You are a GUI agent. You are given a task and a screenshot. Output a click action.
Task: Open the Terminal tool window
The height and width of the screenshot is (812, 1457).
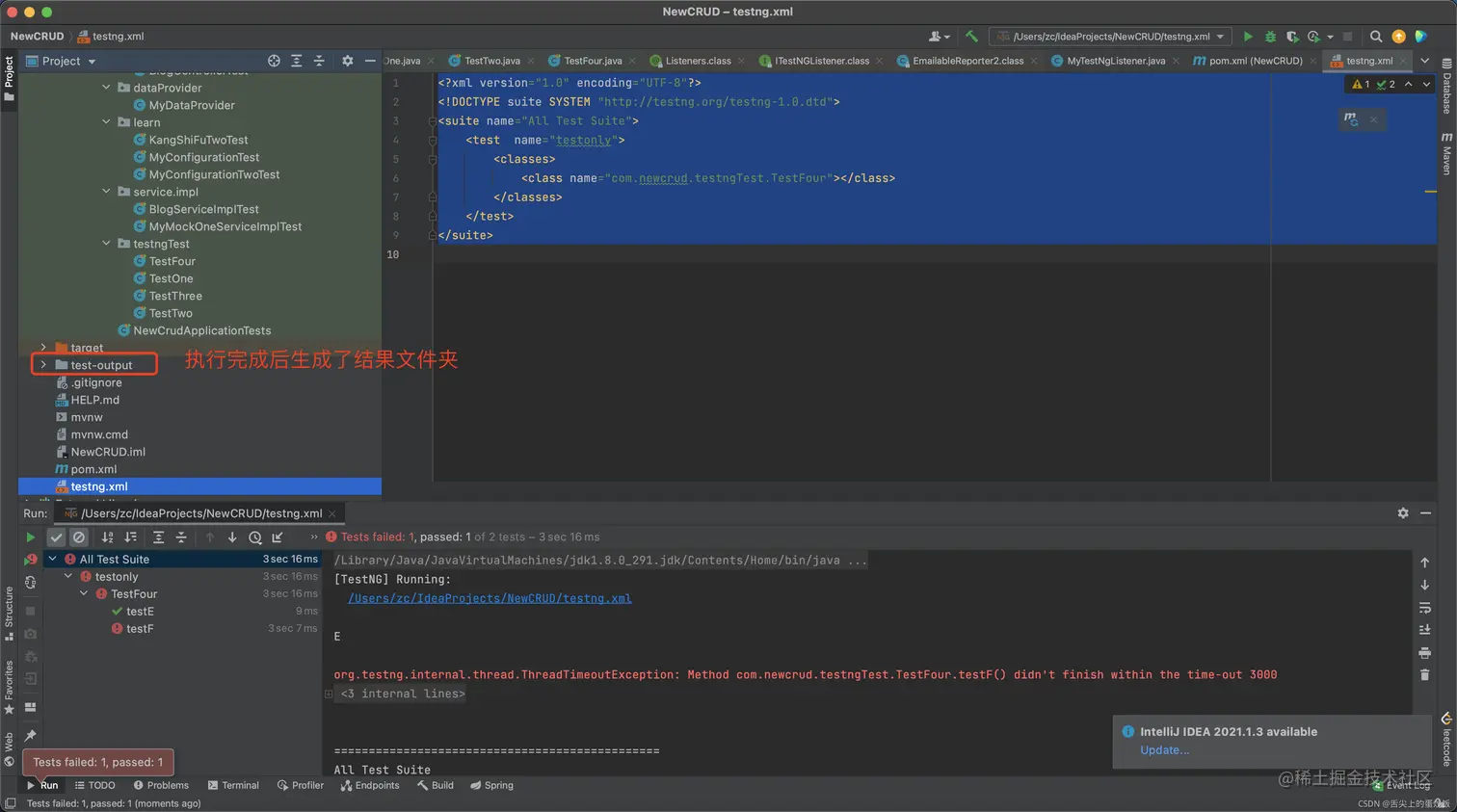click(233, 785)
